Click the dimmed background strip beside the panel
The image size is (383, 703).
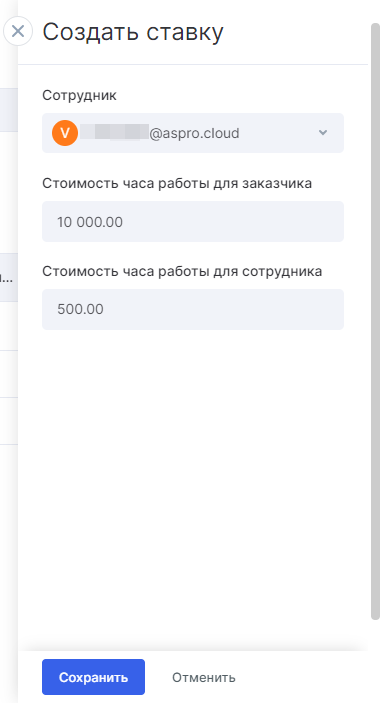(x=9, y=538)
